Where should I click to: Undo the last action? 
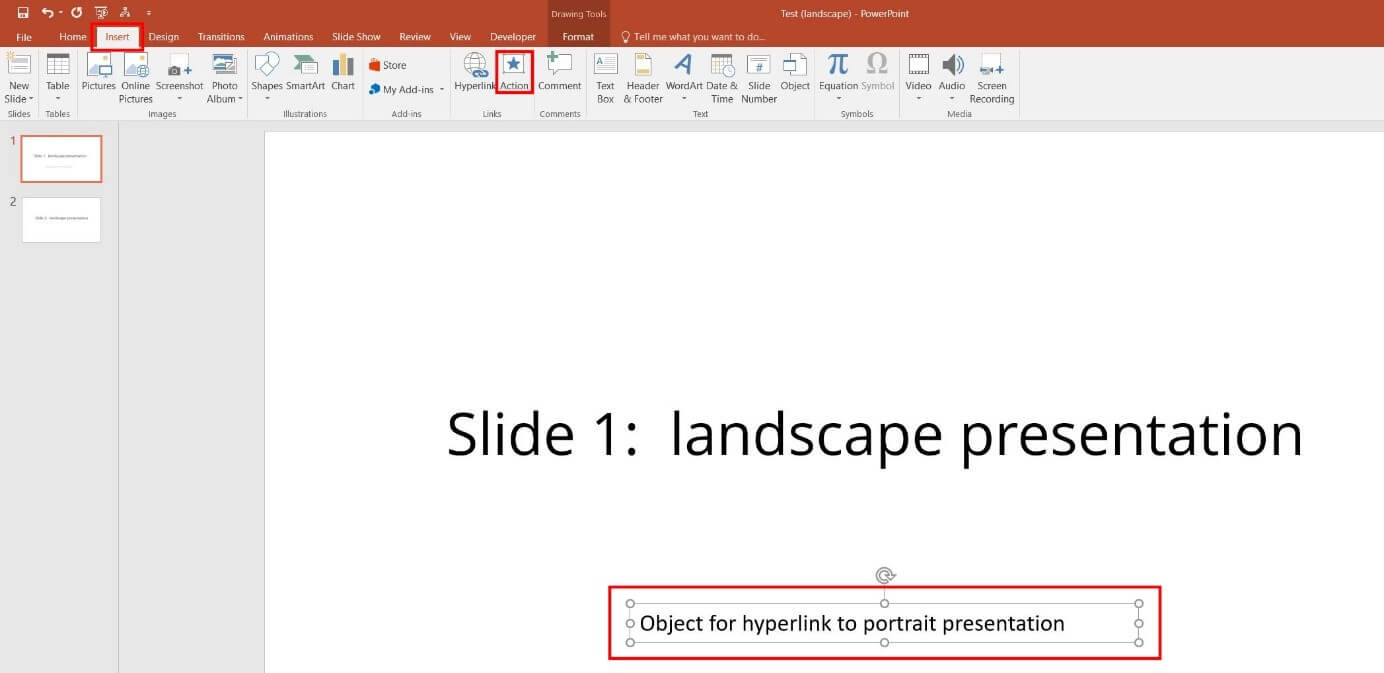[47, 13]
